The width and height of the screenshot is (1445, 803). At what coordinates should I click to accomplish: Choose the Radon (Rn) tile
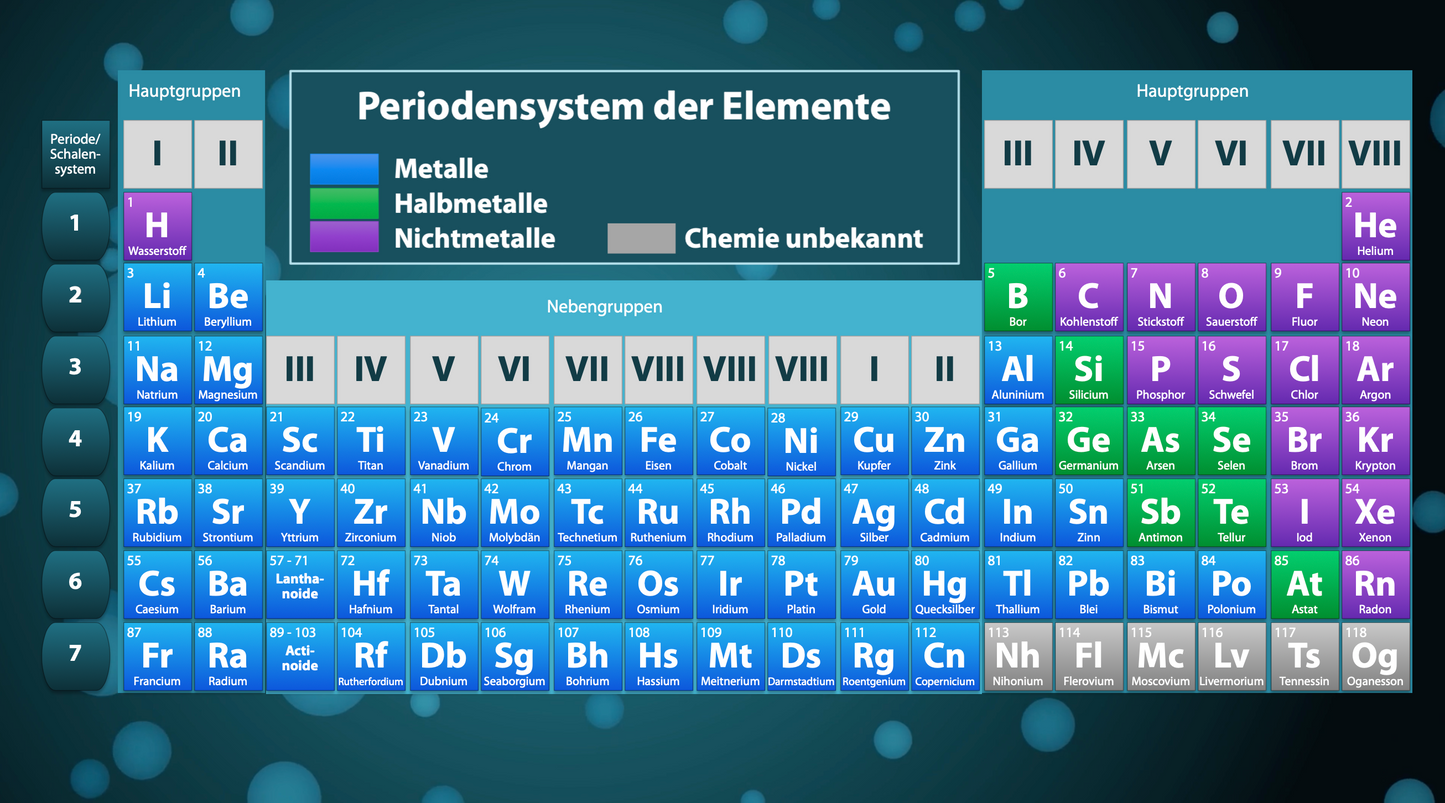click(1375, 585)
